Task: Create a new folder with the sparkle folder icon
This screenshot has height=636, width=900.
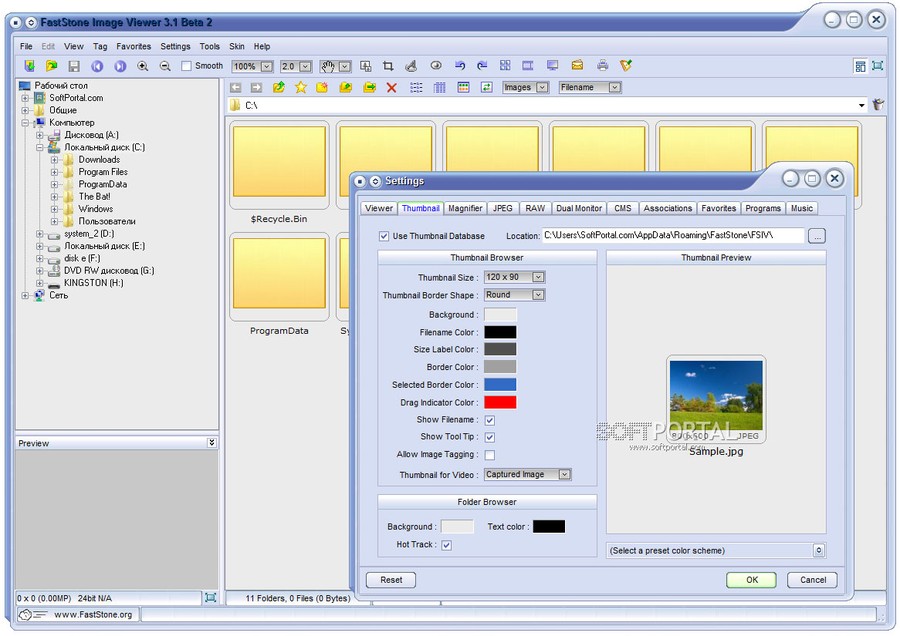Action: (x=322, y=87)
